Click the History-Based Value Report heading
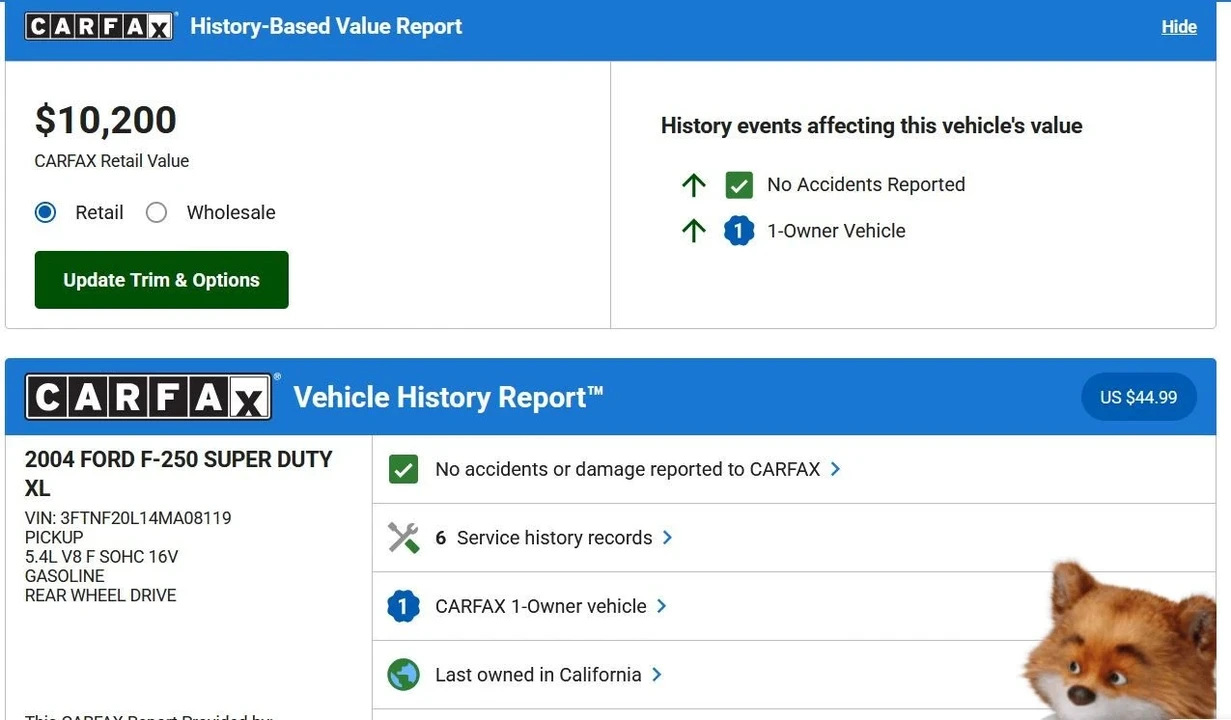 pyautogui.click(x=326, y=27)
